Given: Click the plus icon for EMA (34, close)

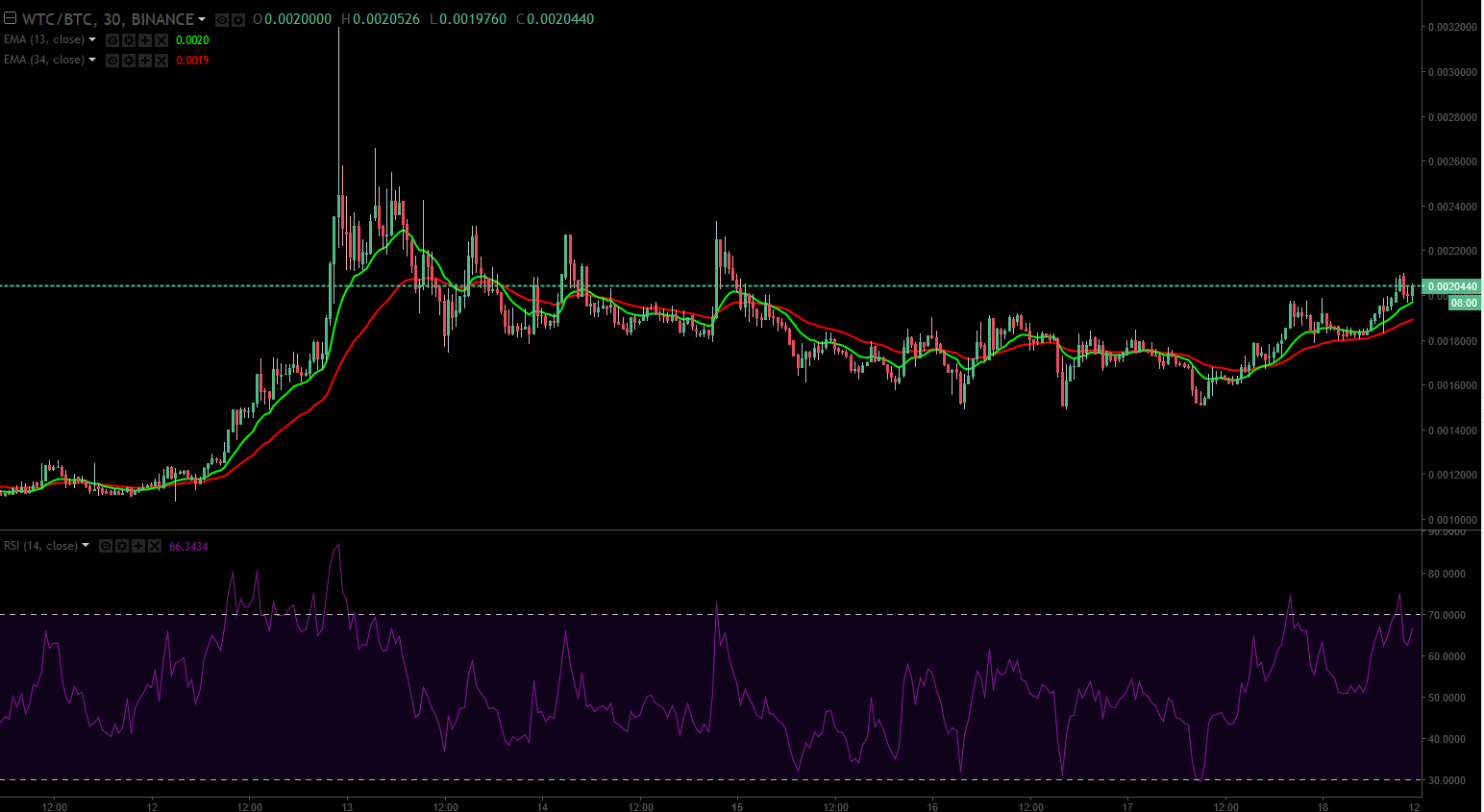Looking at the screenshot, I should 145,61.
